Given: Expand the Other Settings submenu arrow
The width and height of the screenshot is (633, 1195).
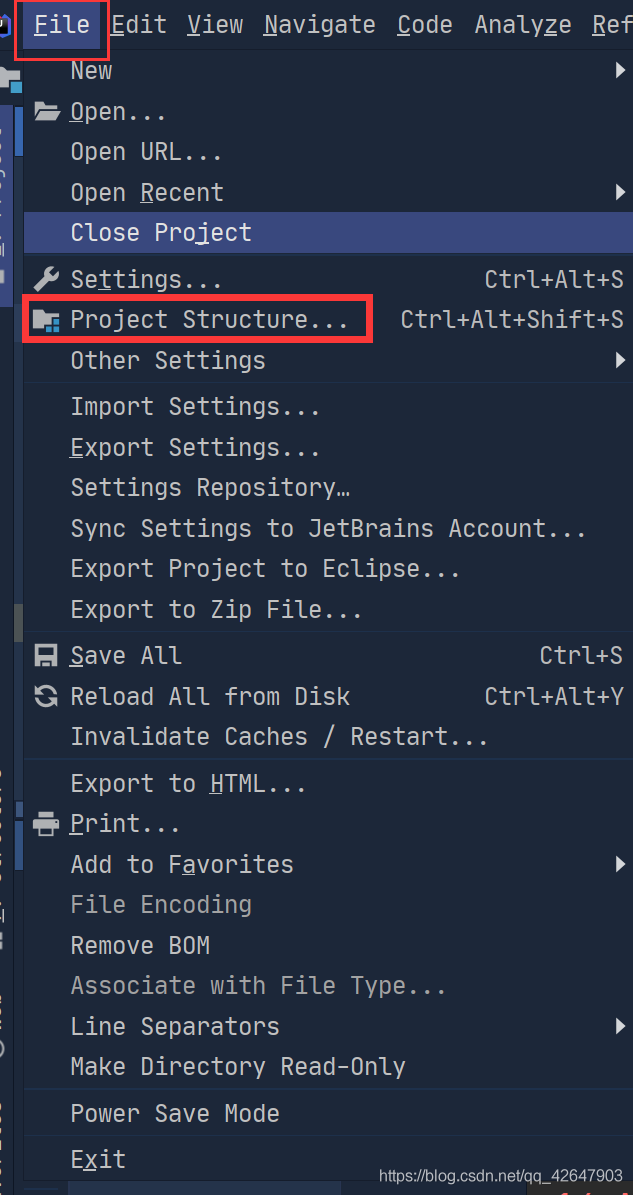Looking at the screenshot, I should coord(621,360).
